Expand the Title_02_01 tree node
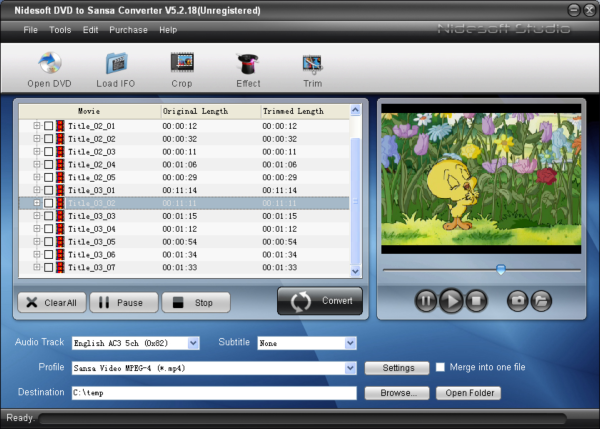The height and width of the screenshot is (429, 600). click(37, 126)
